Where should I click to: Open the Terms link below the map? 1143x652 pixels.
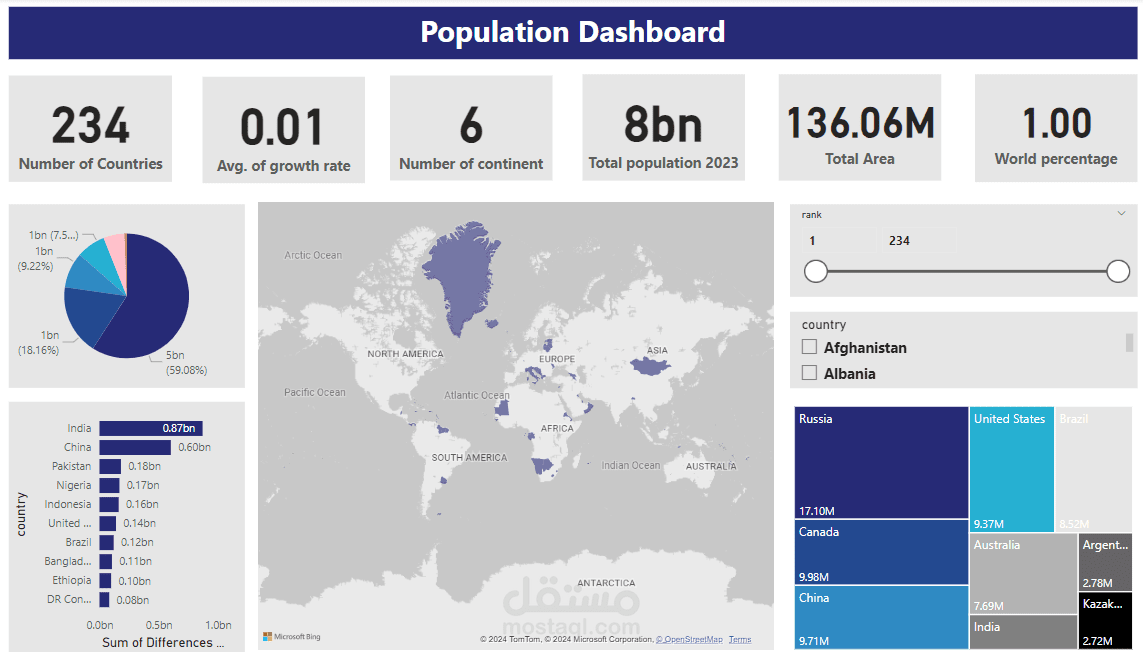739,638
